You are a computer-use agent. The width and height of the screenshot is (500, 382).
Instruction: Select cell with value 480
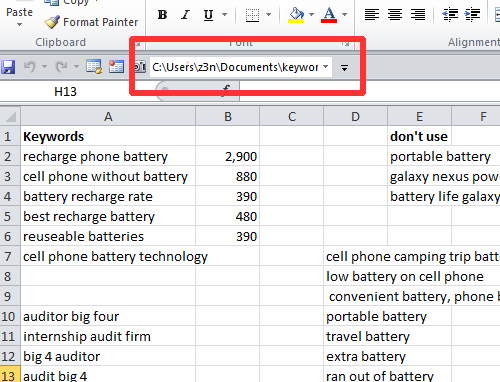point(228,217)
